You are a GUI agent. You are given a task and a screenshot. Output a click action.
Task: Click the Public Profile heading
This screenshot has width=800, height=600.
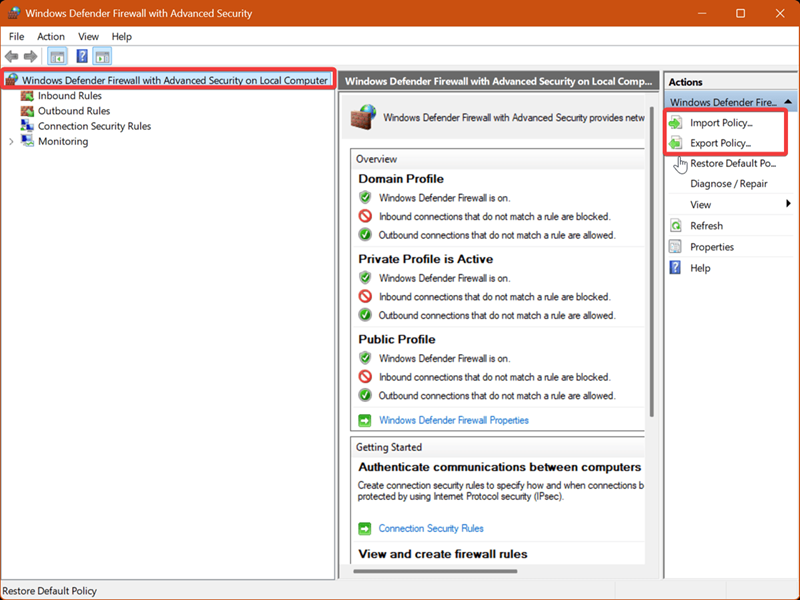(x=396, y=339)
